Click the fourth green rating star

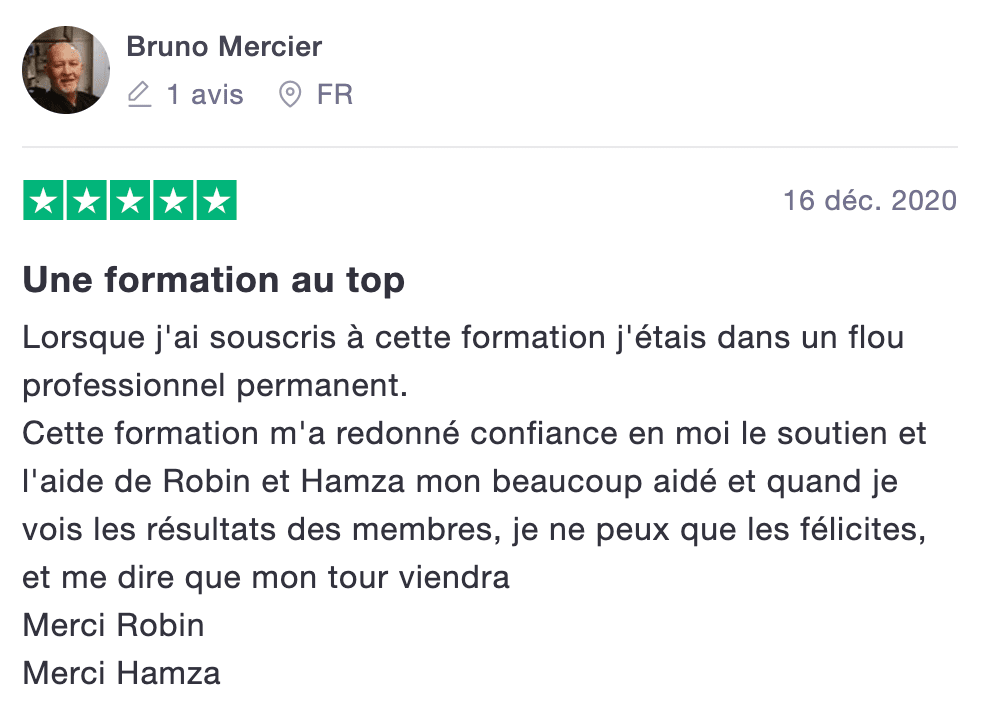point(172,200)
